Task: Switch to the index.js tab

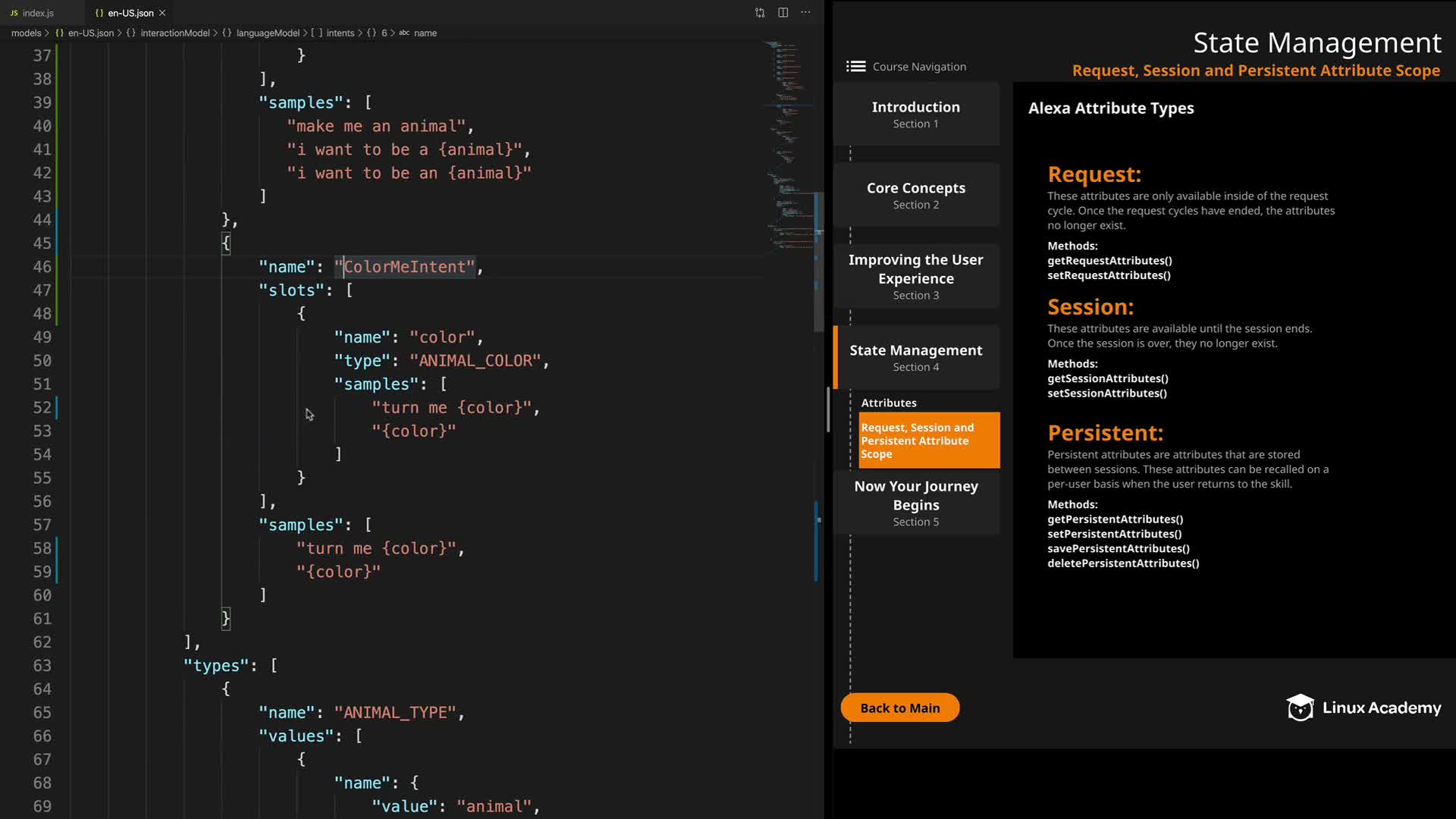Action: (x=36, y=13)
